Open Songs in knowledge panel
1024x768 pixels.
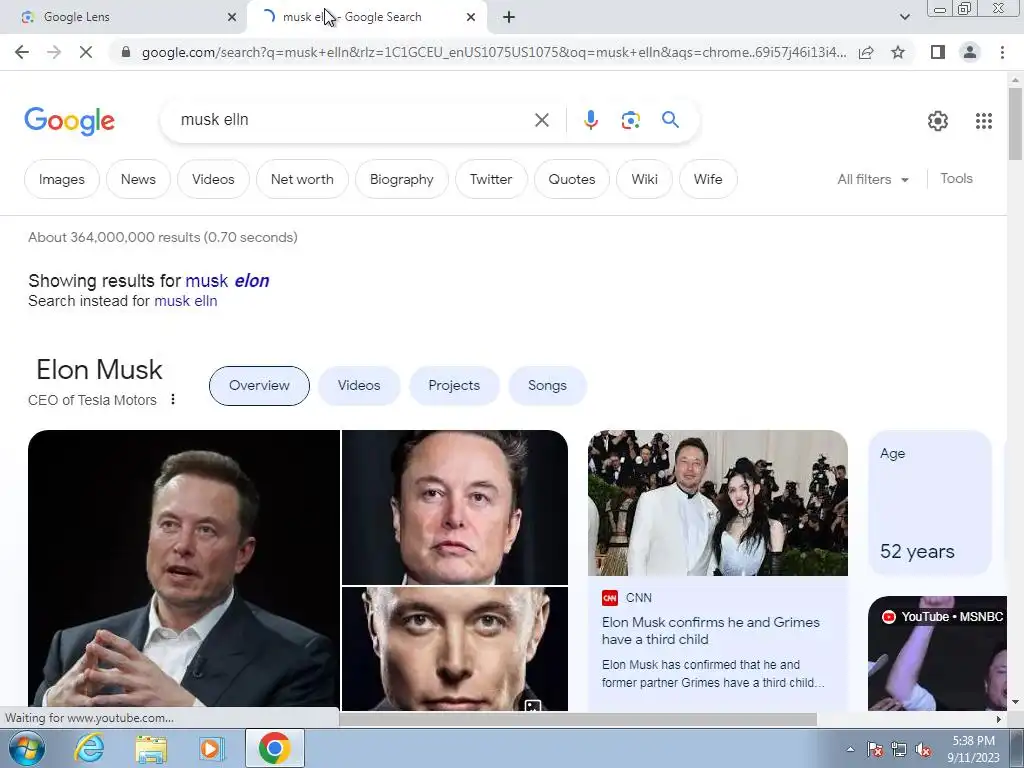[x=547, y=385]
